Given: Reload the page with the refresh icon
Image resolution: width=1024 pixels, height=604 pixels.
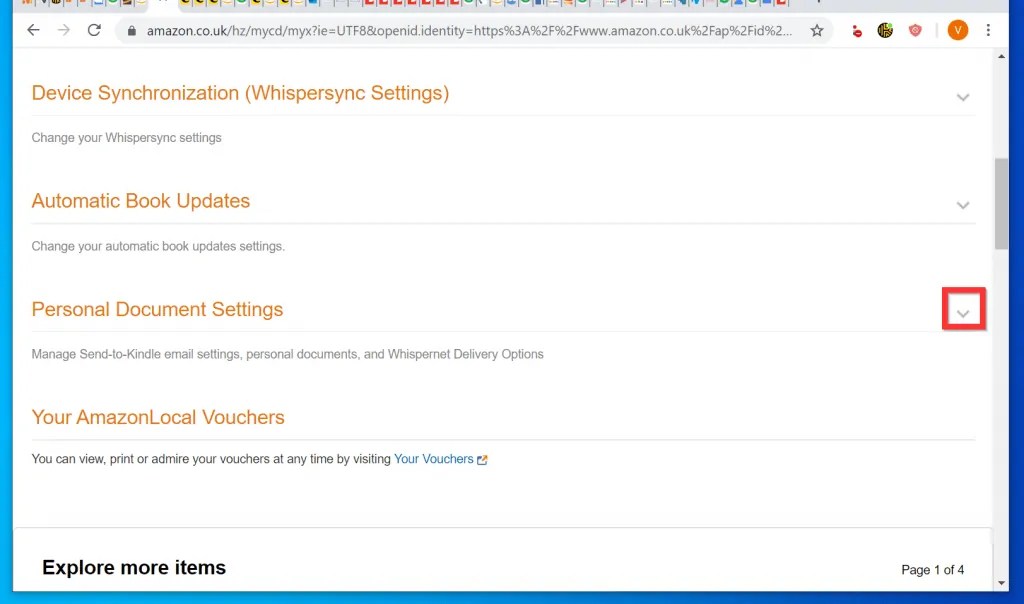Looking at the screenshot, I should pyautogui.click(x=95, y=30).
